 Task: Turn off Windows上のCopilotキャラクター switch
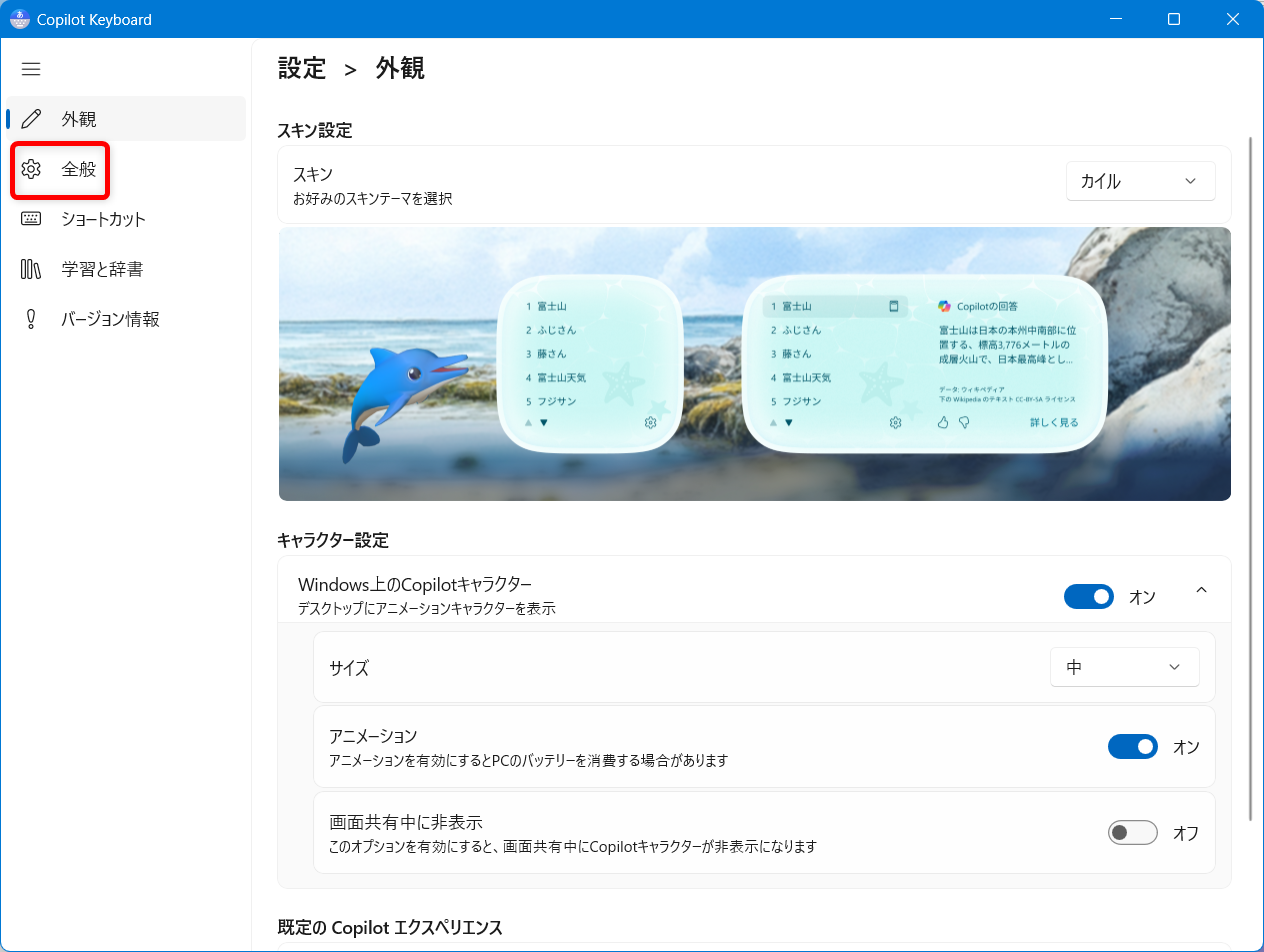1088,597
